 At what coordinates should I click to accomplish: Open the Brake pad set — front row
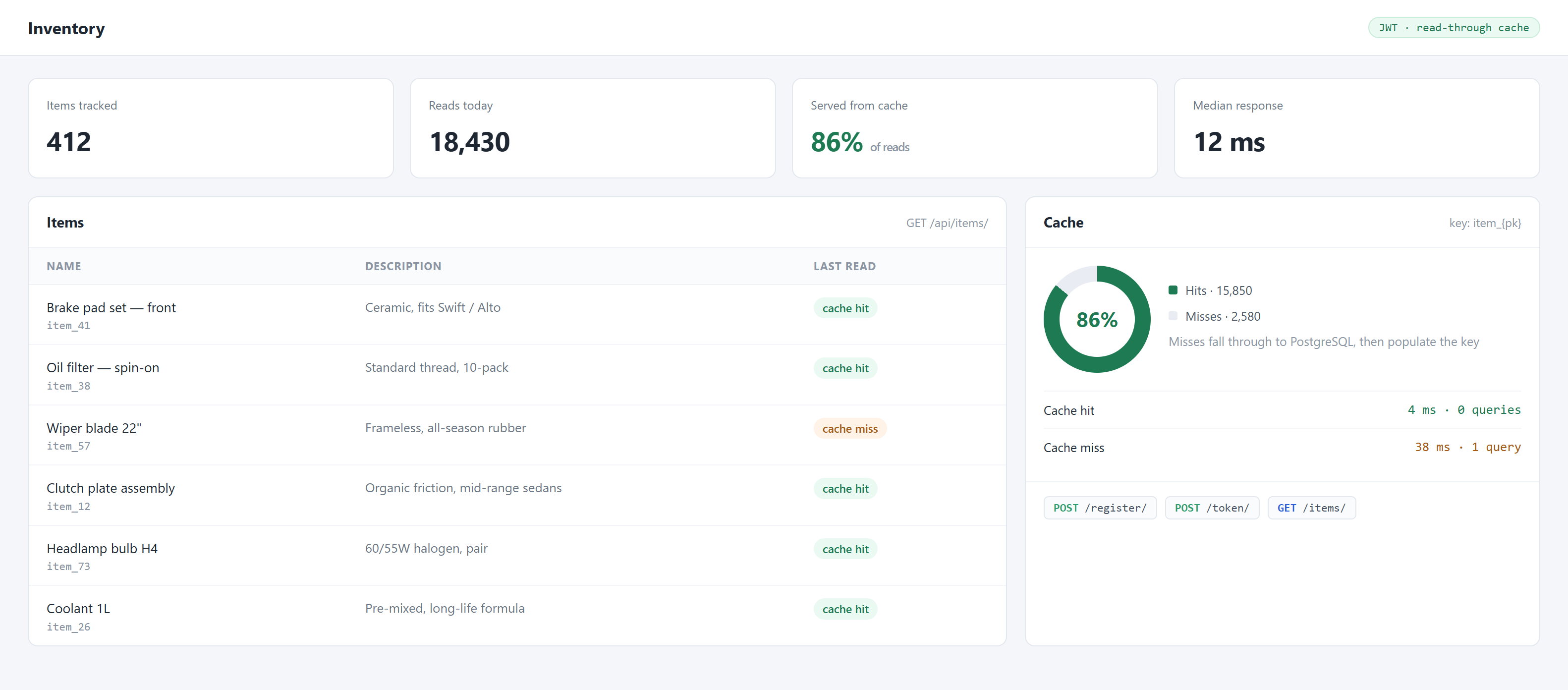coord(517,315)
